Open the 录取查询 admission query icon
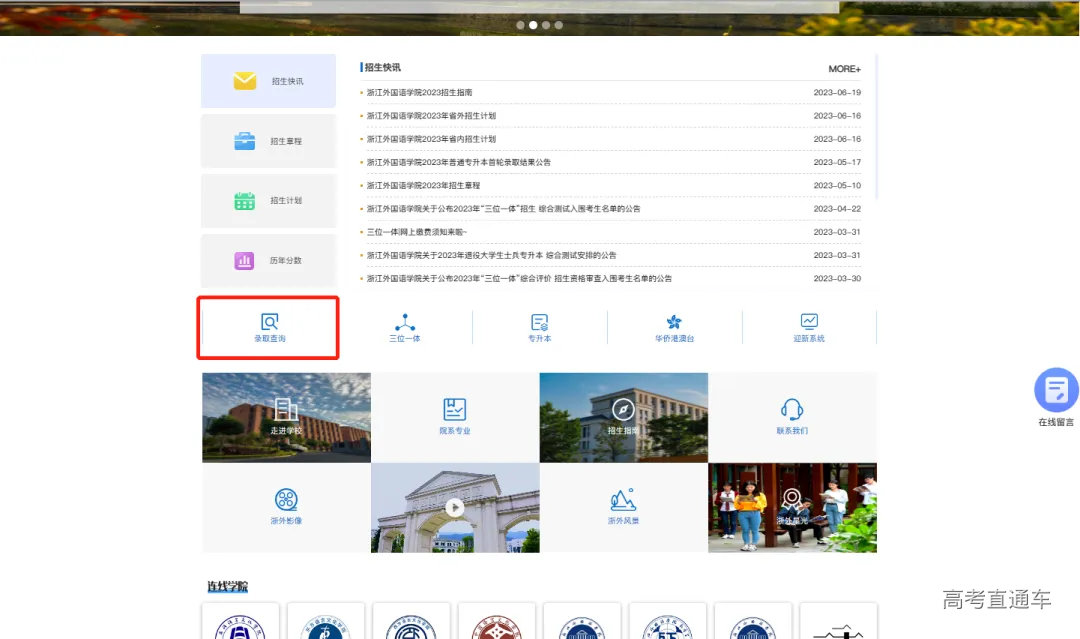This screenshot has height=639, width=1080. pos(268,328)
